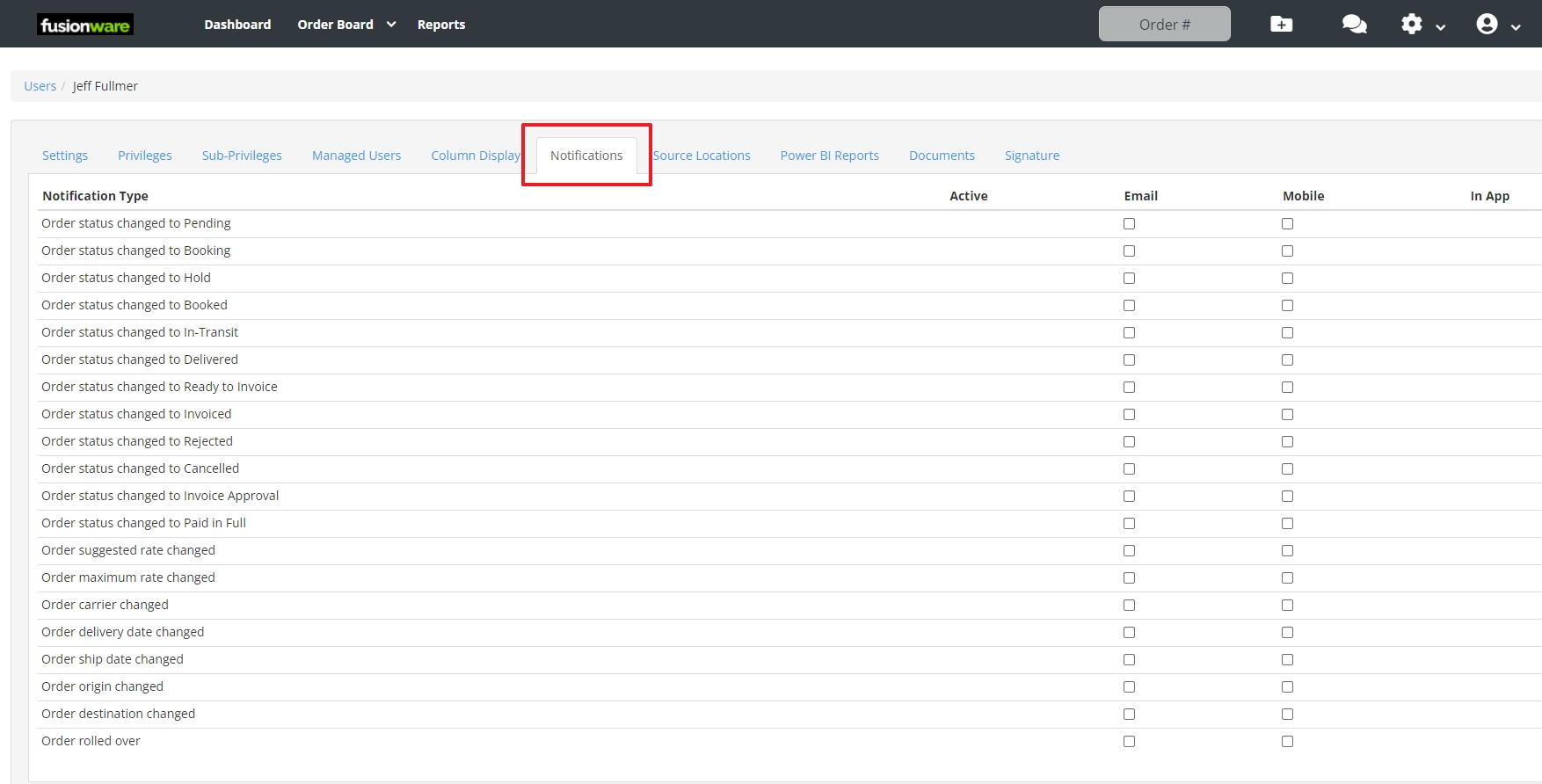Screen dimensions: 1542x784
Task: Expand the arrow beside the gear icon
Action: [x=1441, y=27]
